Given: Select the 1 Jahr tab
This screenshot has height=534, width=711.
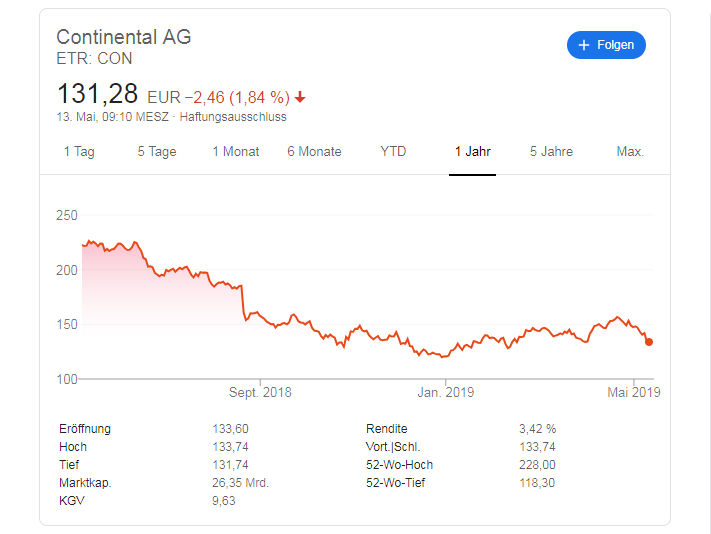Looking at the screenshot, I should point(472,151).
